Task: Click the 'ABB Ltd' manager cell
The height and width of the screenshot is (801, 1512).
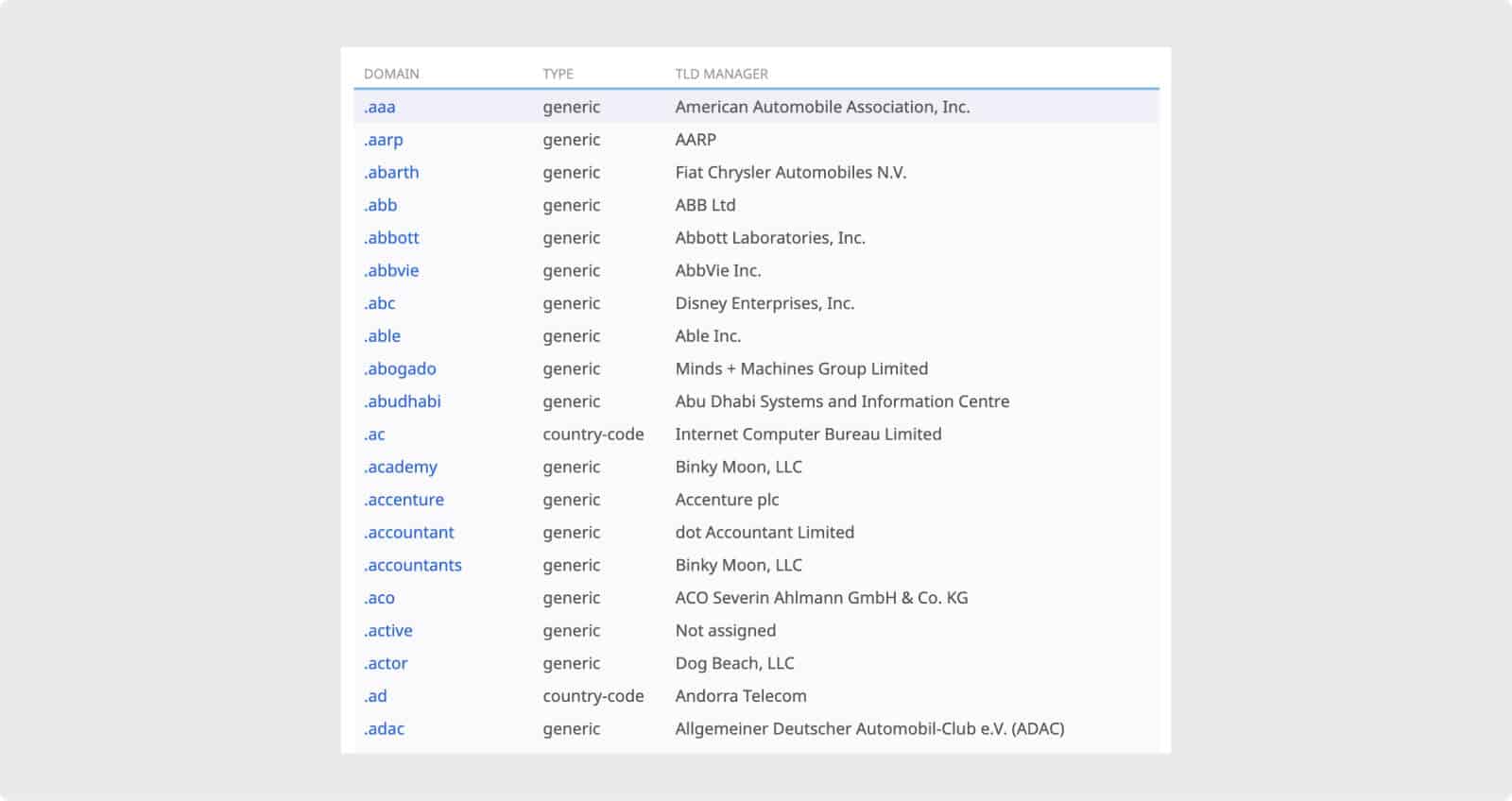Action: [705, 205]
